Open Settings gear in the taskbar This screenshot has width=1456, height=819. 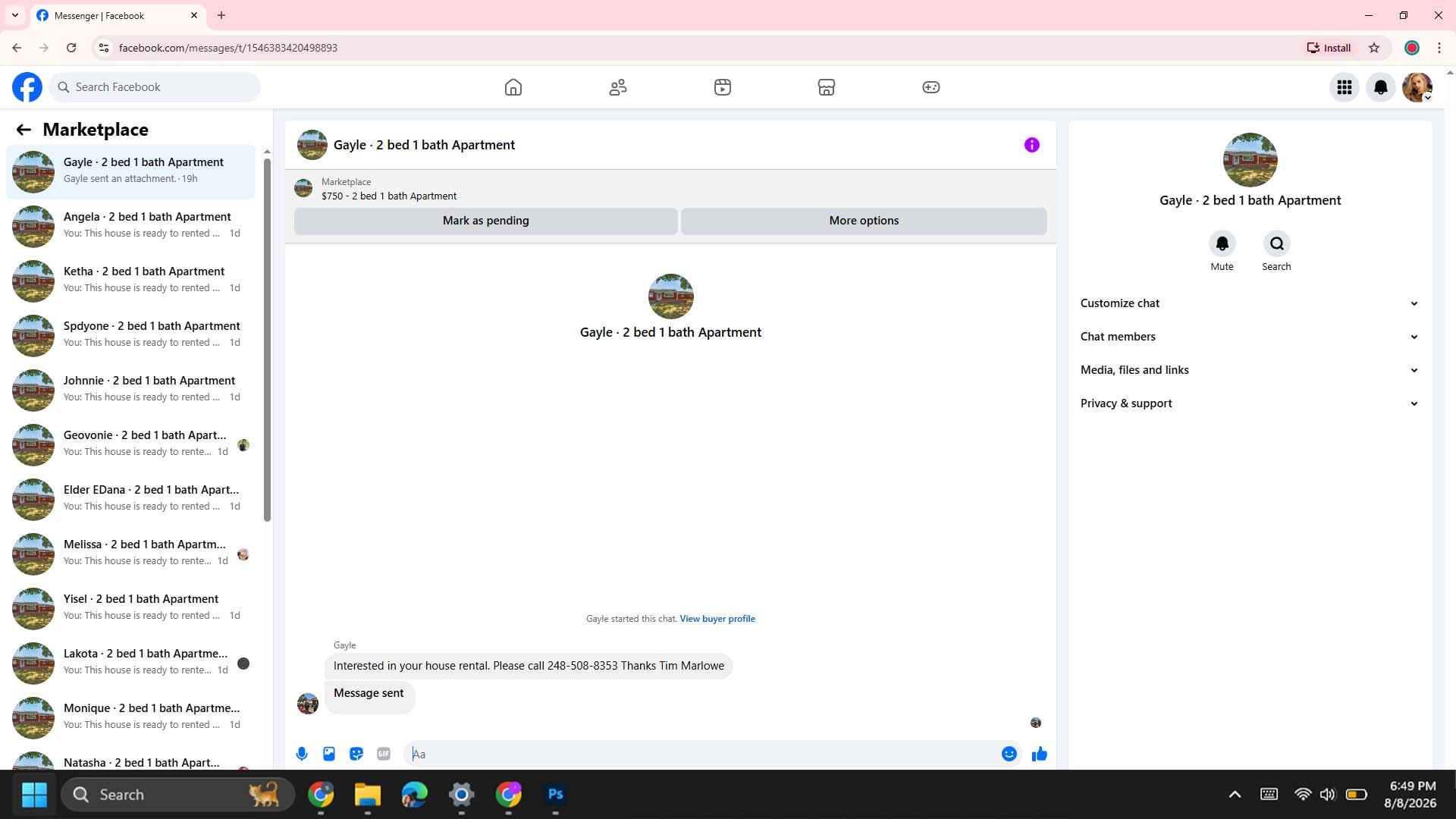461,794
